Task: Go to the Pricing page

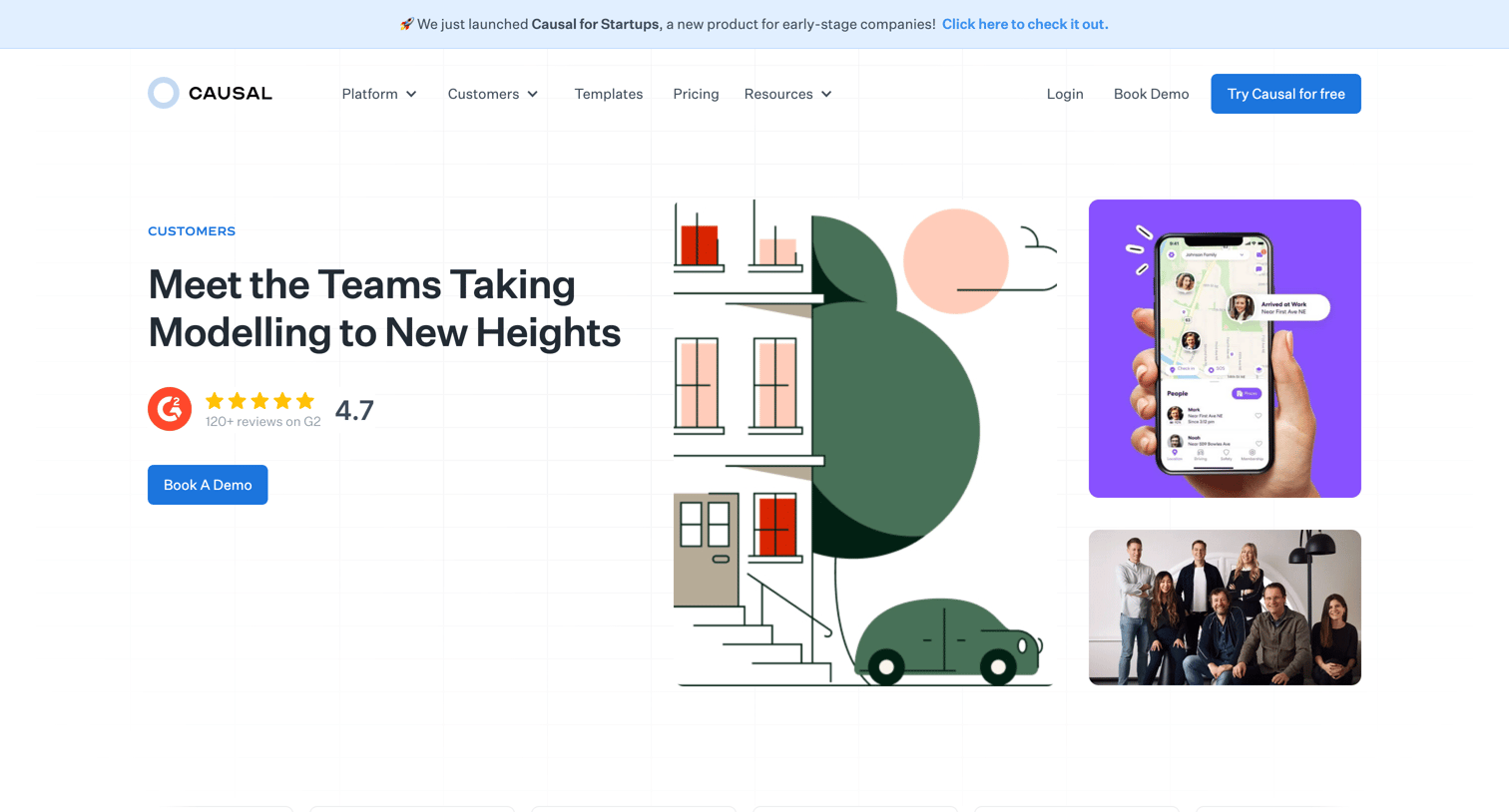Action: point(696,94)
